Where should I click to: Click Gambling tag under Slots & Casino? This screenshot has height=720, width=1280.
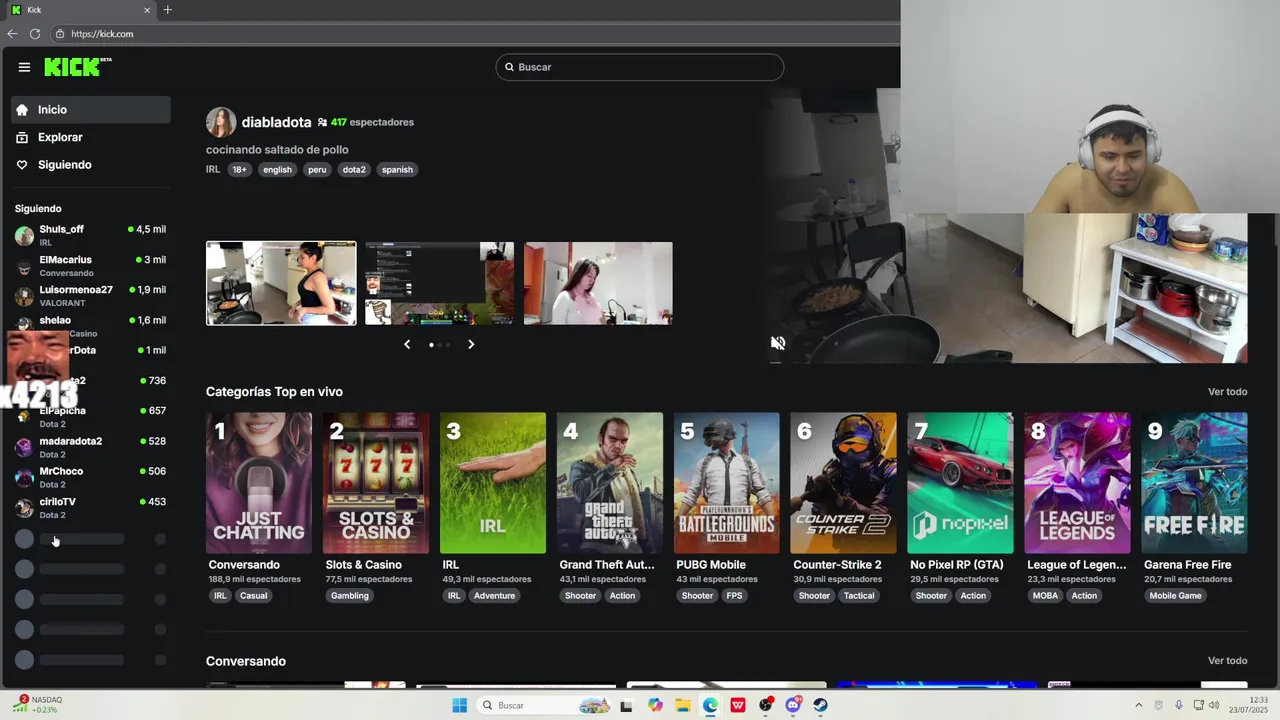[350, 596]
